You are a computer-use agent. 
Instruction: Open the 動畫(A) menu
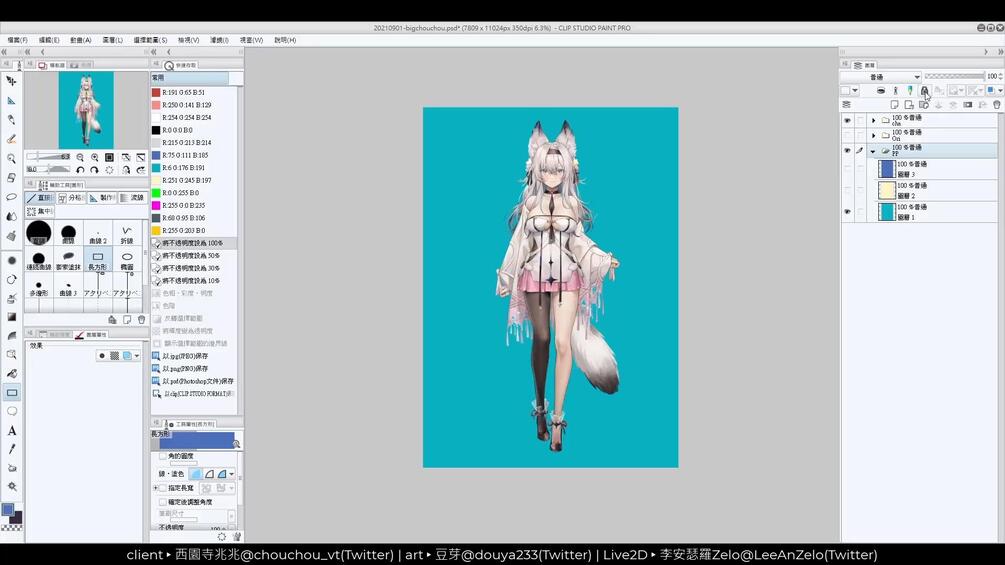pos(81,40)
